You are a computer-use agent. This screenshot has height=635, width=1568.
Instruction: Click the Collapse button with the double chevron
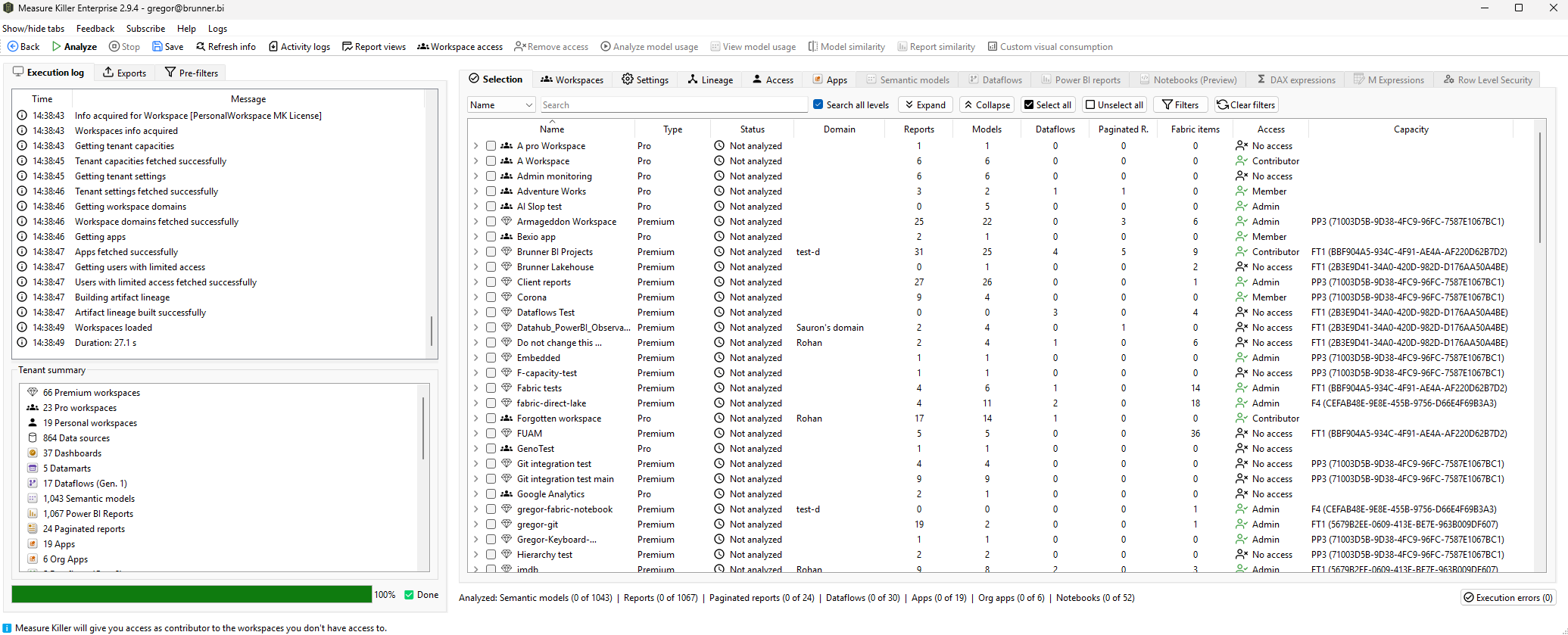click(x=987, y=104)
